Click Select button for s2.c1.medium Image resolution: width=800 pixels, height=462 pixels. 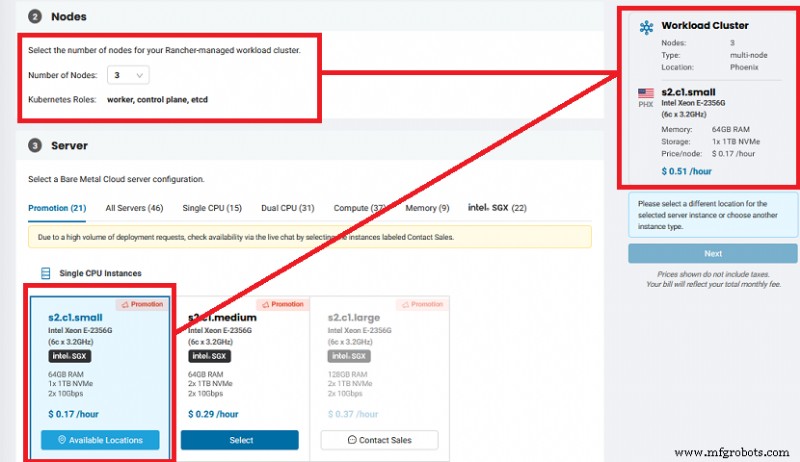coord(240,440)
